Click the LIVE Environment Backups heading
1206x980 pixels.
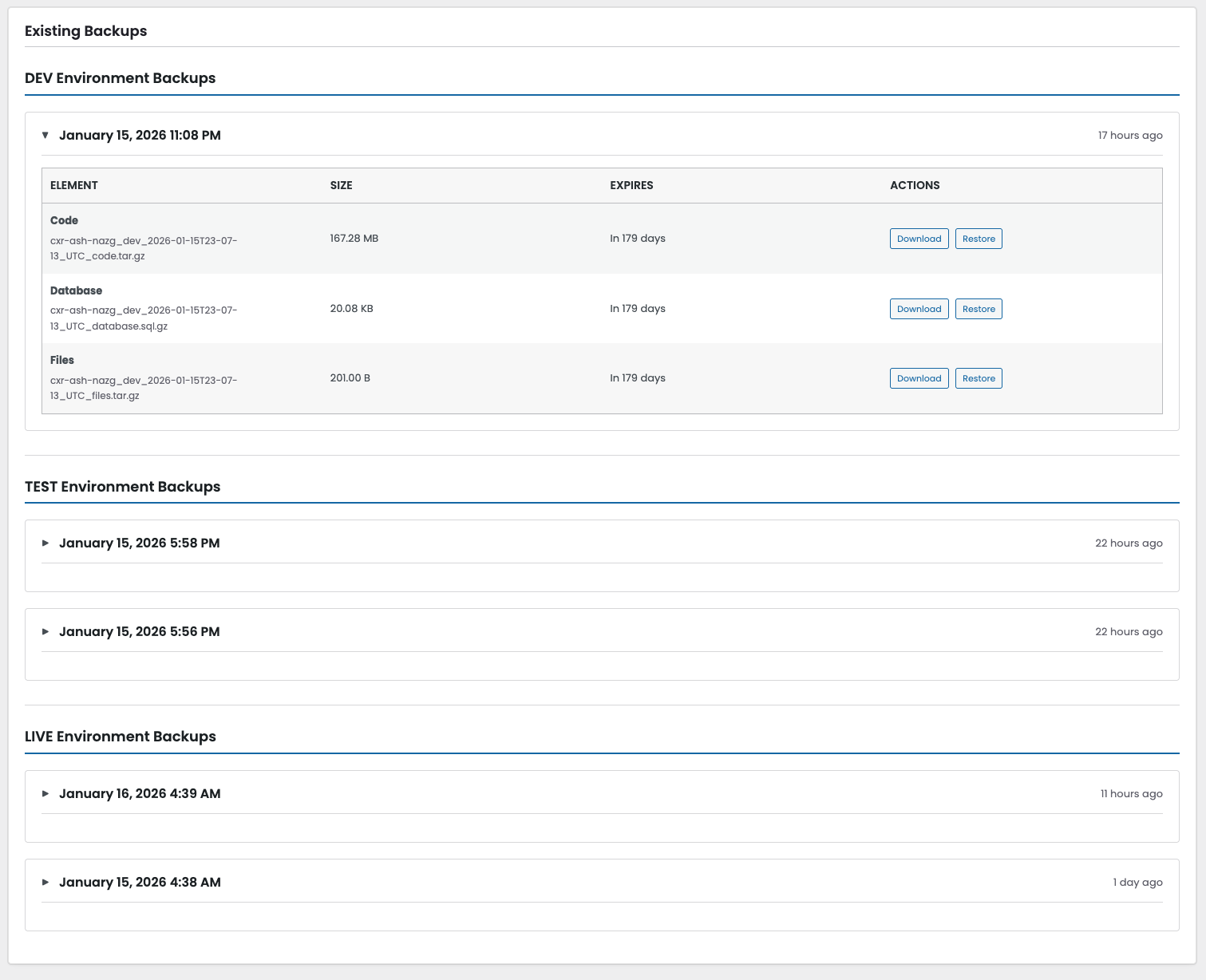pyautogui.click(x=121, y=736)
